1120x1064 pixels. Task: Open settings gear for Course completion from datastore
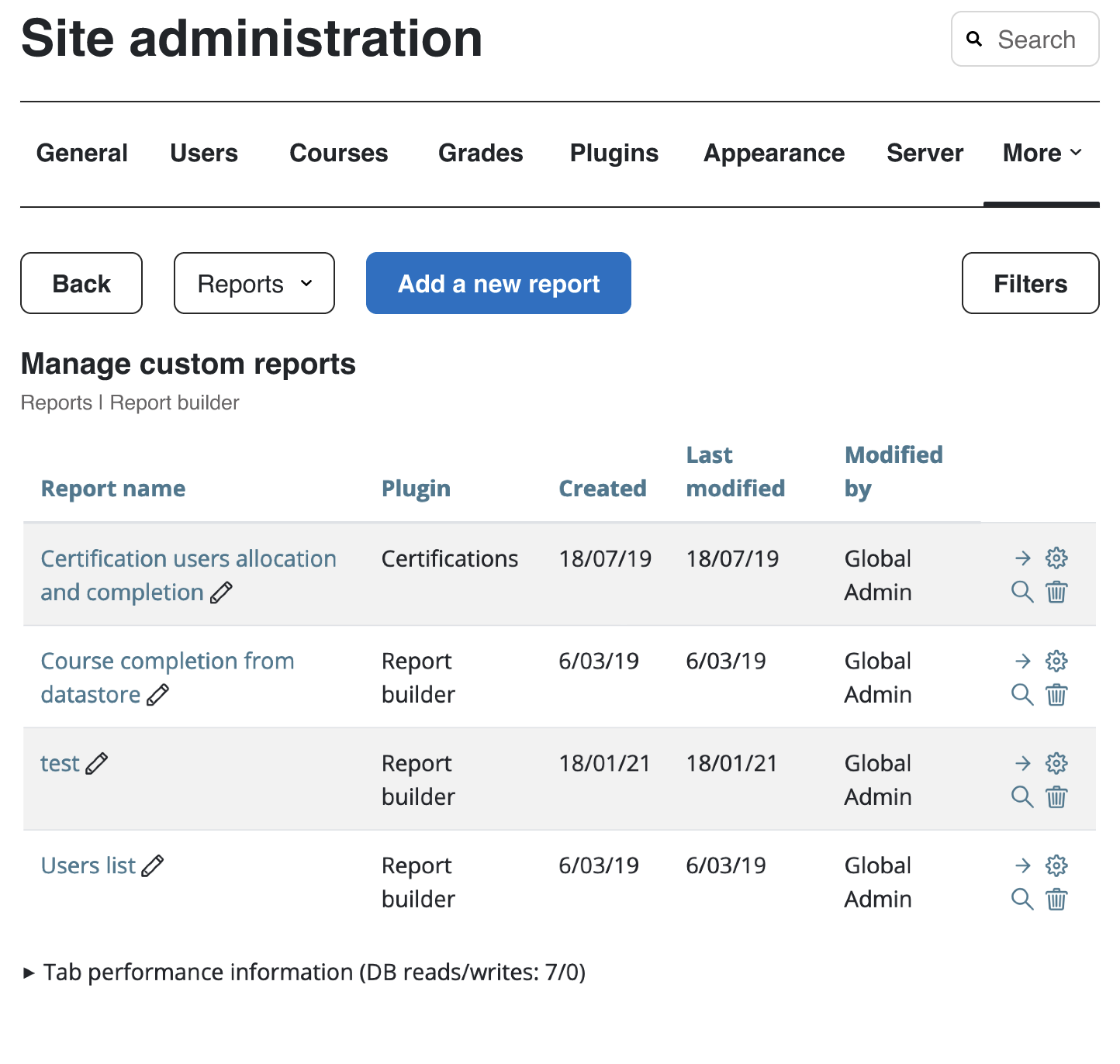point(1056,661)
